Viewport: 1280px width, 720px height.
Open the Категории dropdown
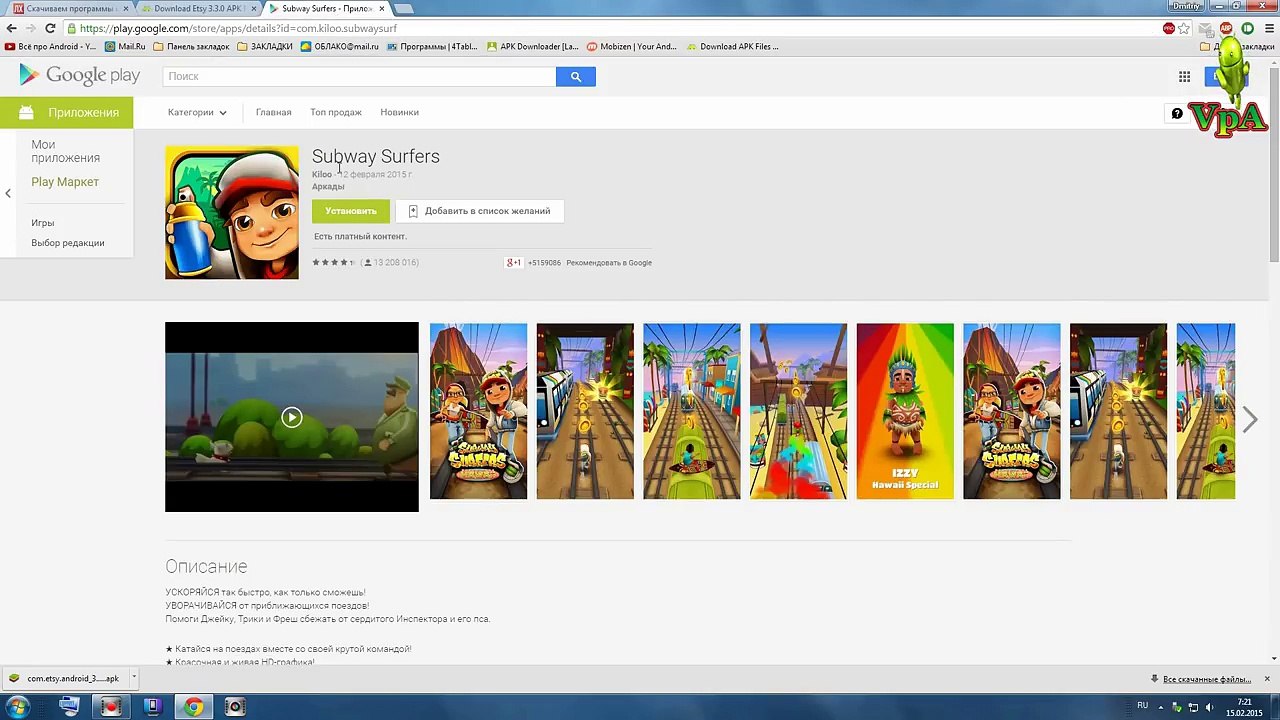tap(197, 112)
